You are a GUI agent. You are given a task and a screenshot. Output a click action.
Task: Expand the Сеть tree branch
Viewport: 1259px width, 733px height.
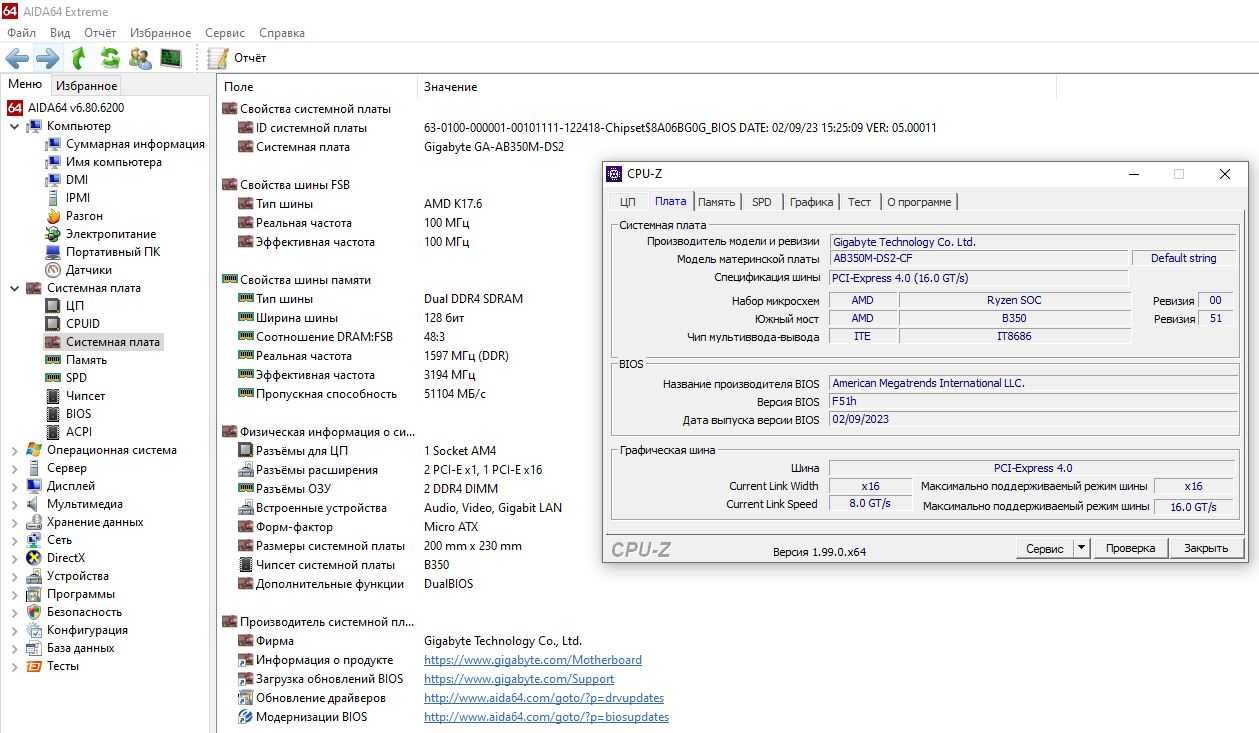click(x=14, y=540)
